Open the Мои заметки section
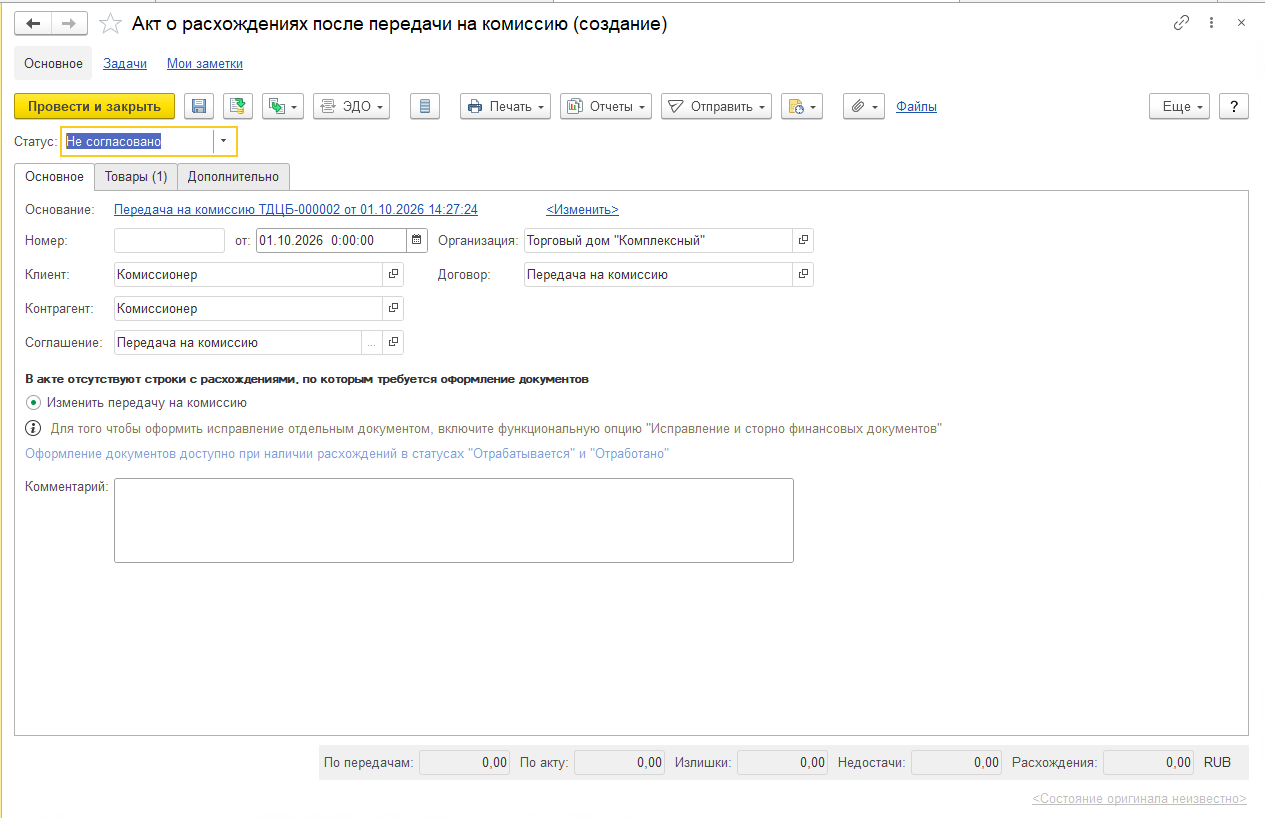The width and height of the screenshot is (1265, 818). 205,64
